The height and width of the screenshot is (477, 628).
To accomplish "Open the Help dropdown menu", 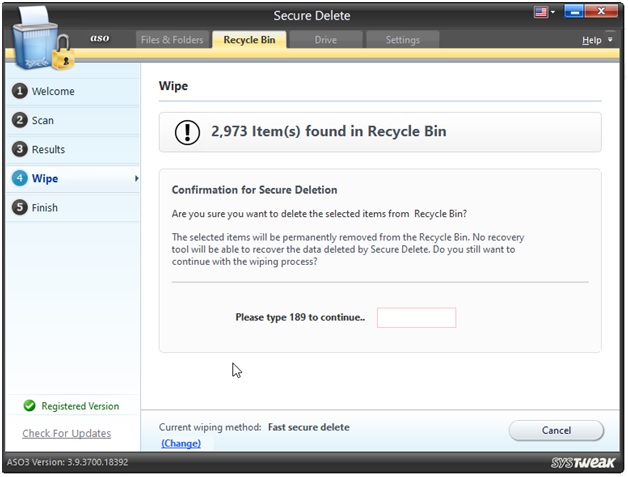I will point(596,40).
